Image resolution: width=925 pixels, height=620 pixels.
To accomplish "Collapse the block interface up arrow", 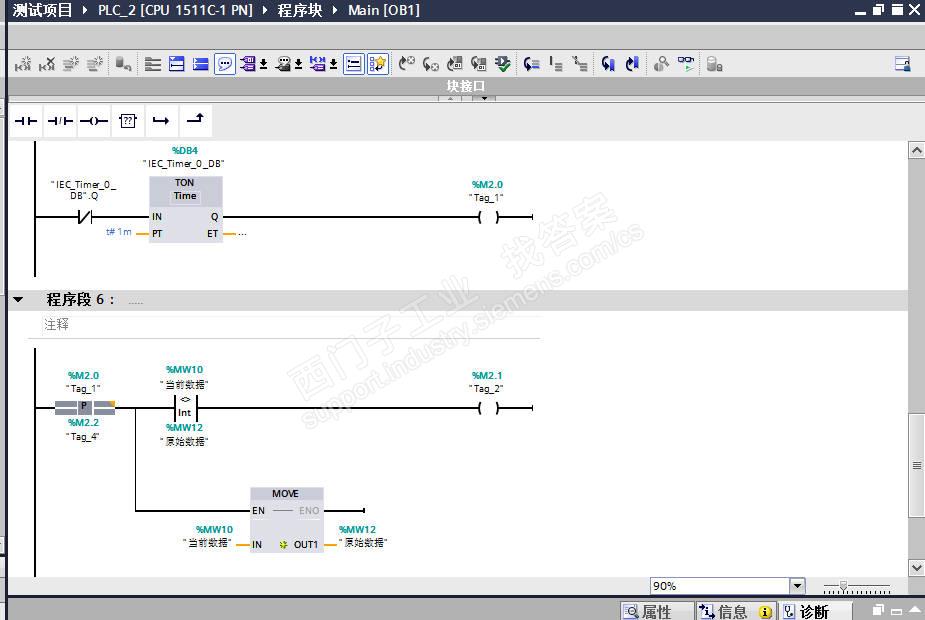I will [450, 98].
